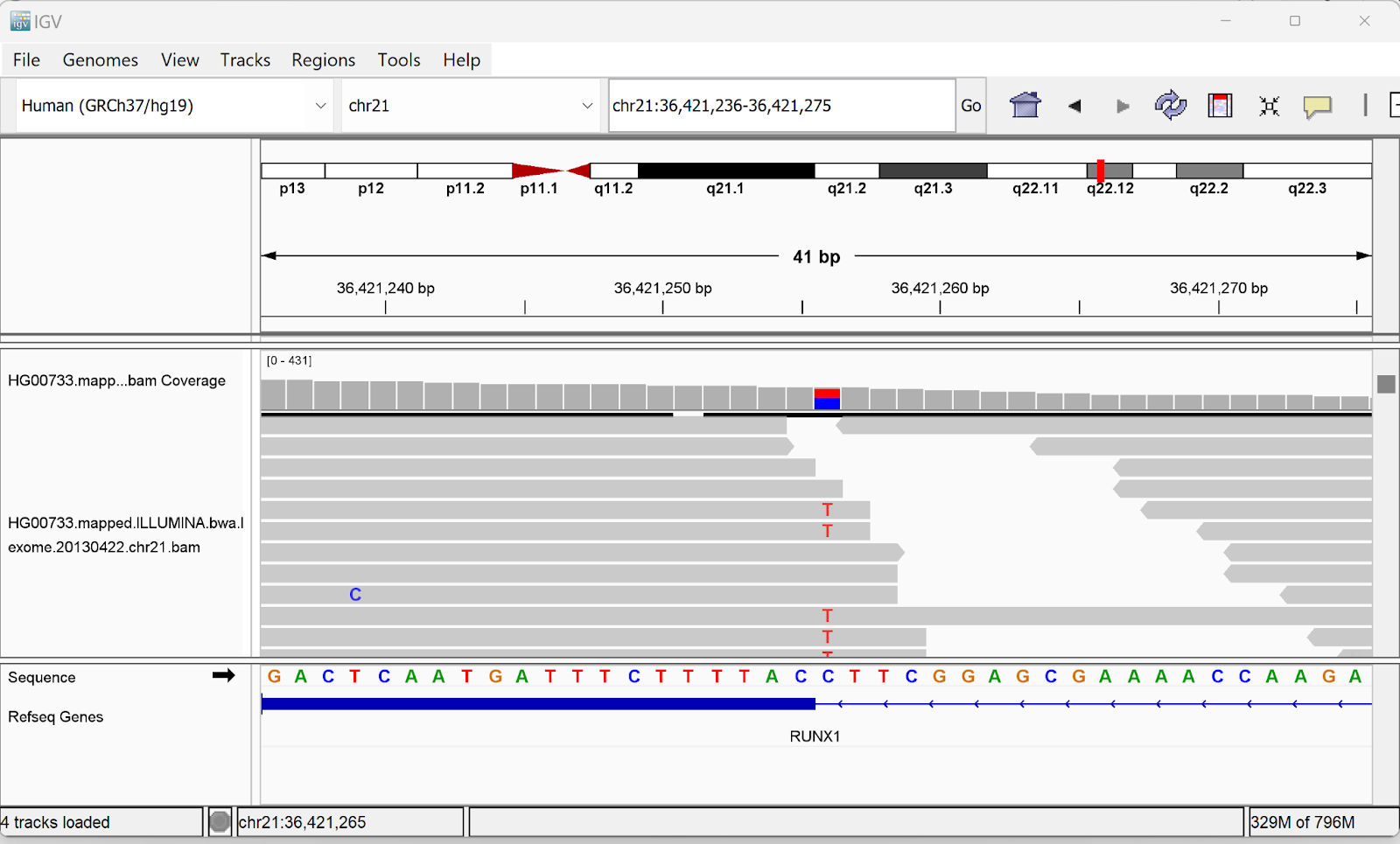Click the q21.1 band on chromosome ideogram
Screen dimensions: 1400x844
(725, 171)
